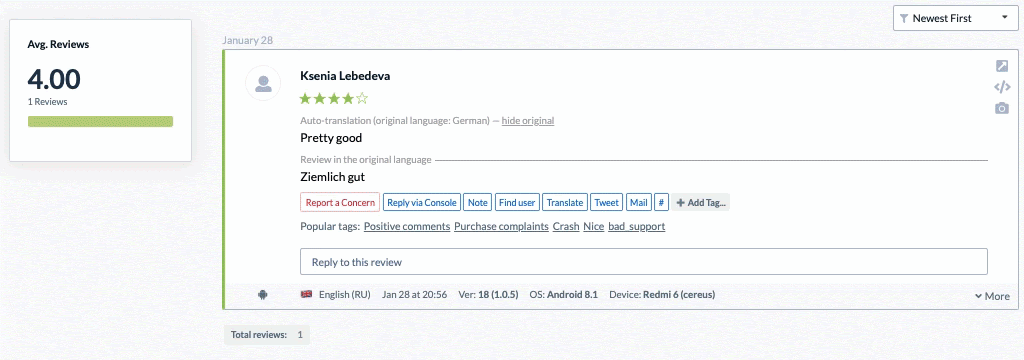Click the camera screenshot icon

[1002, 108]
